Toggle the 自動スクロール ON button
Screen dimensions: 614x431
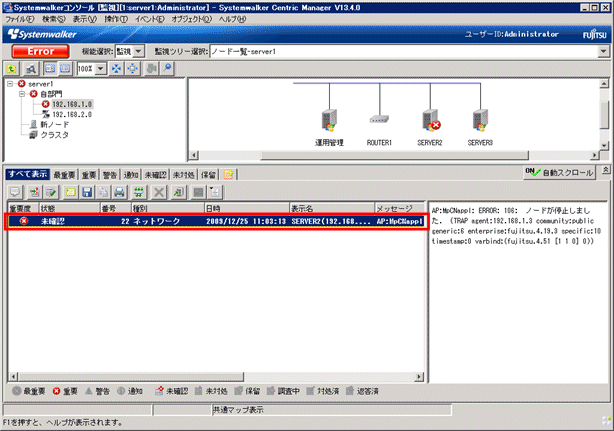tap(560, 172)
